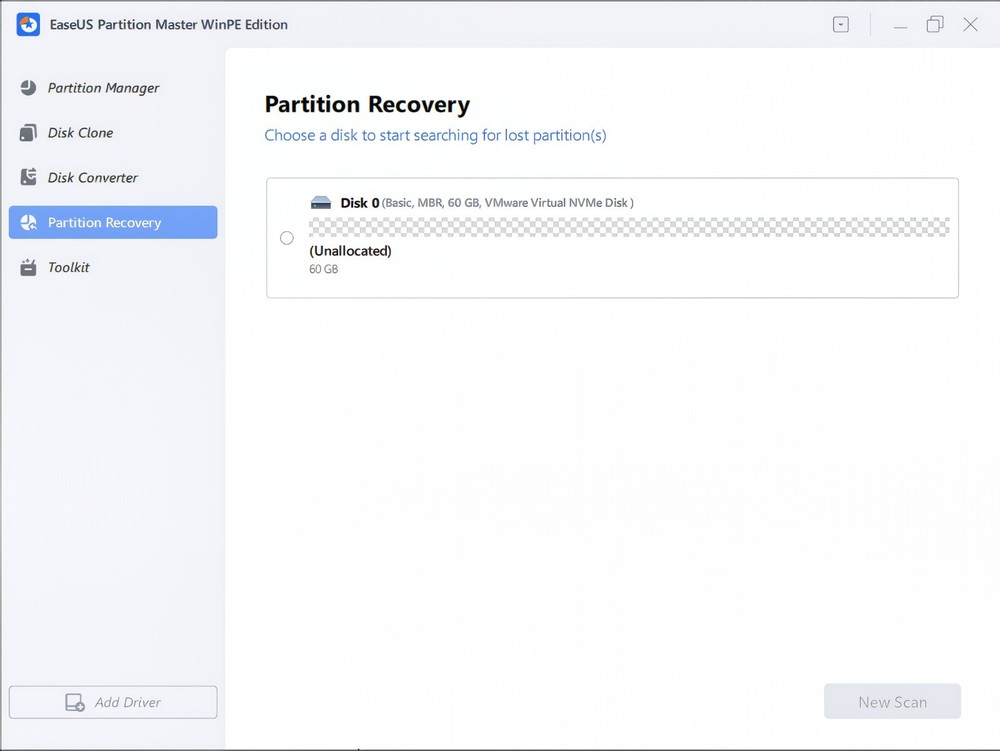
Task: Click the 60 GB capacity label
Action: pyautogui.click(x=323, y=269)
